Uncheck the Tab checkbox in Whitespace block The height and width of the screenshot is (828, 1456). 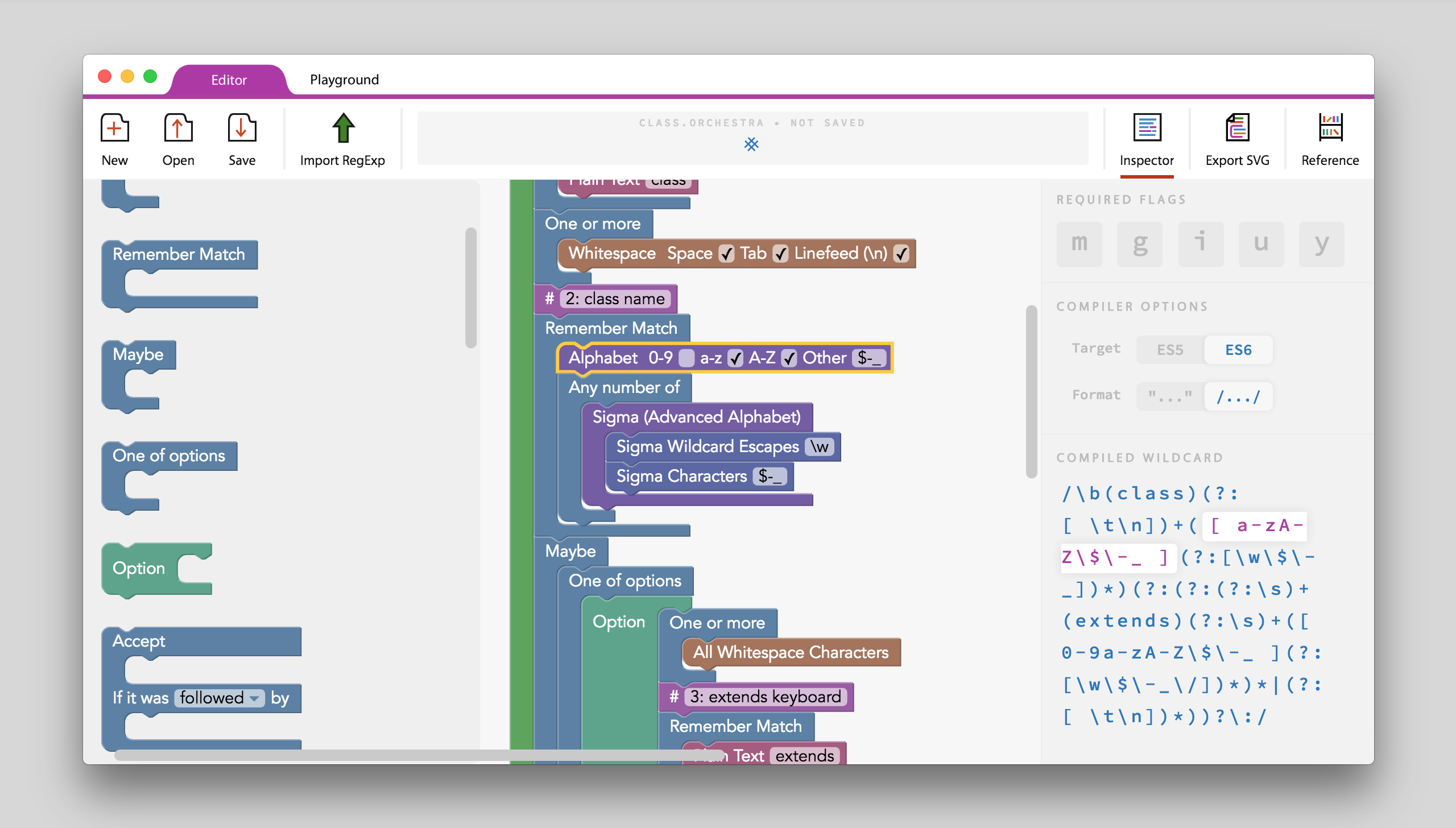click(x=781, y=254)
